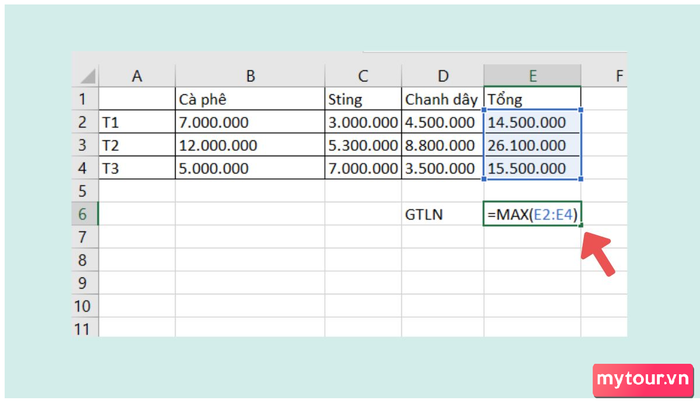
Task: Select row 6 header
Action: pyautogui.click(x=85, y=214)
